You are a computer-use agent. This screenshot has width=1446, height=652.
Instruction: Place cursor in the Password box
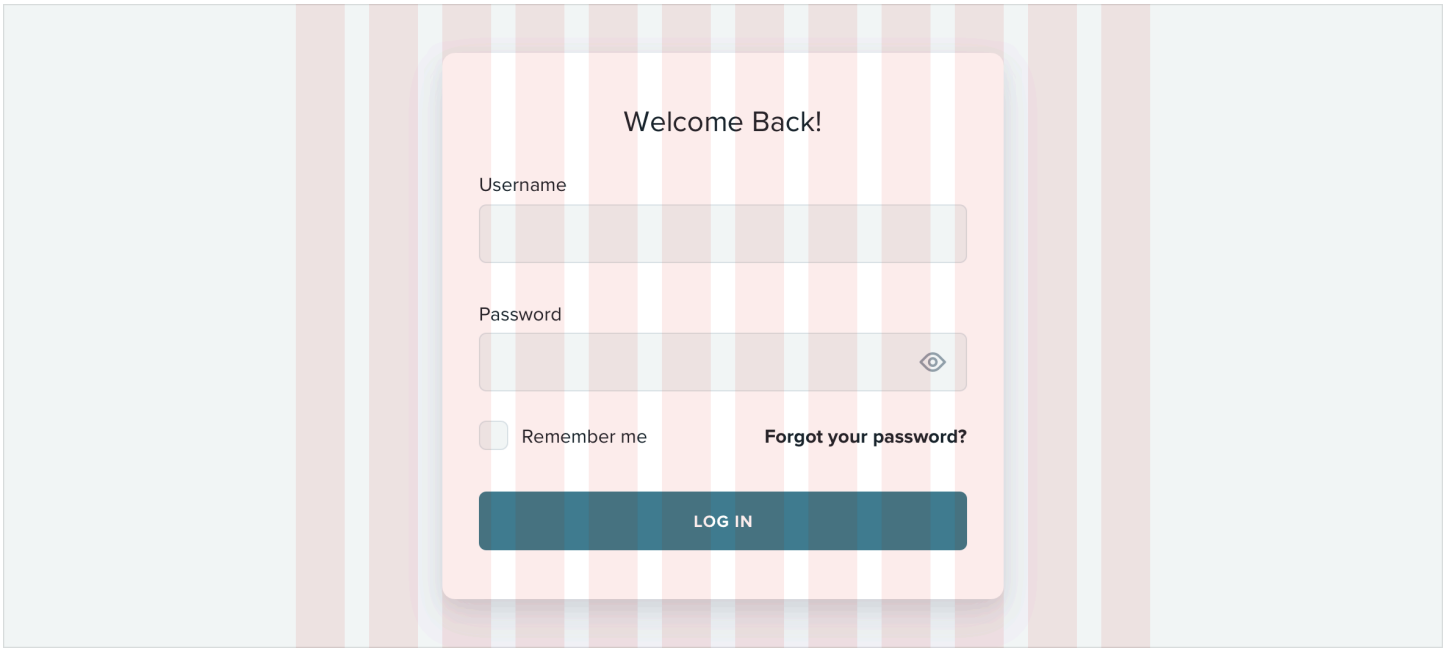tap(695, 362)
